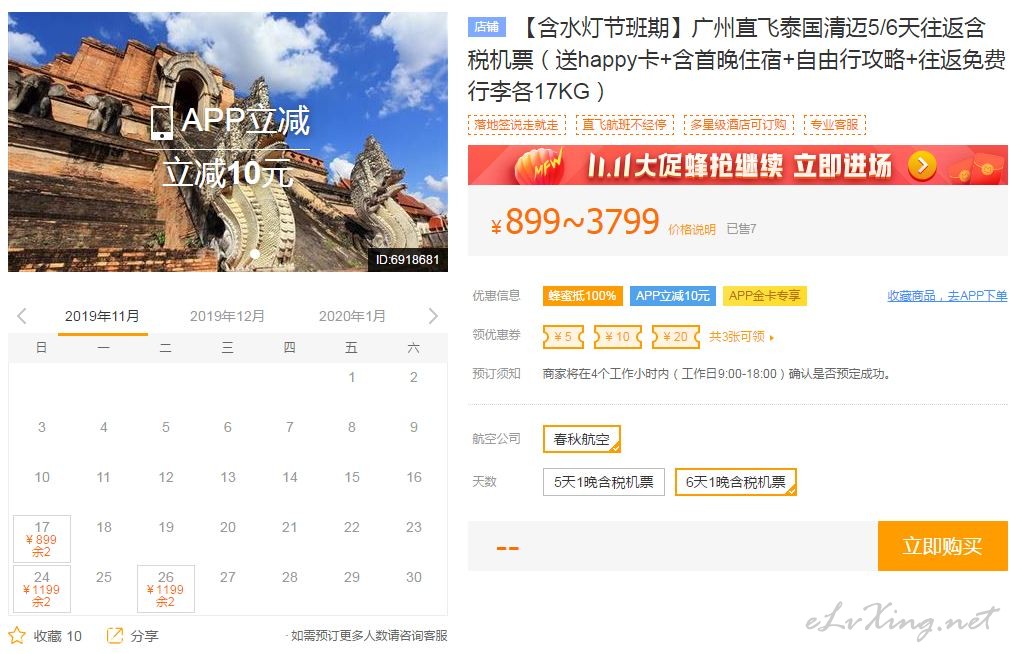
Task: Click the orange arrow on 11.11 banner
Action: 922,166
